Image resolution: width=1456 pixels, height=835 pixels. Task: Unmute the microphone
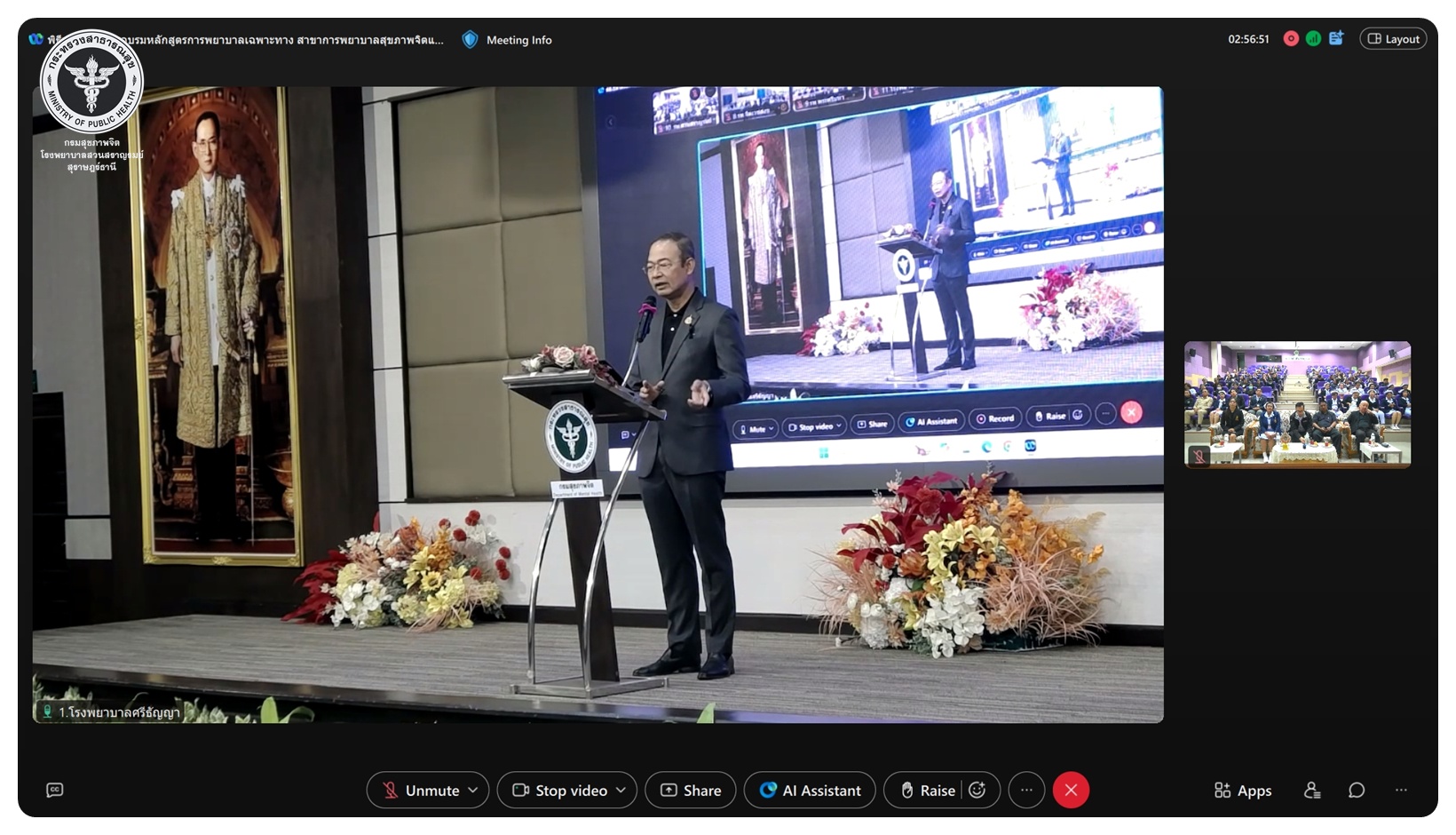point(421,790)
